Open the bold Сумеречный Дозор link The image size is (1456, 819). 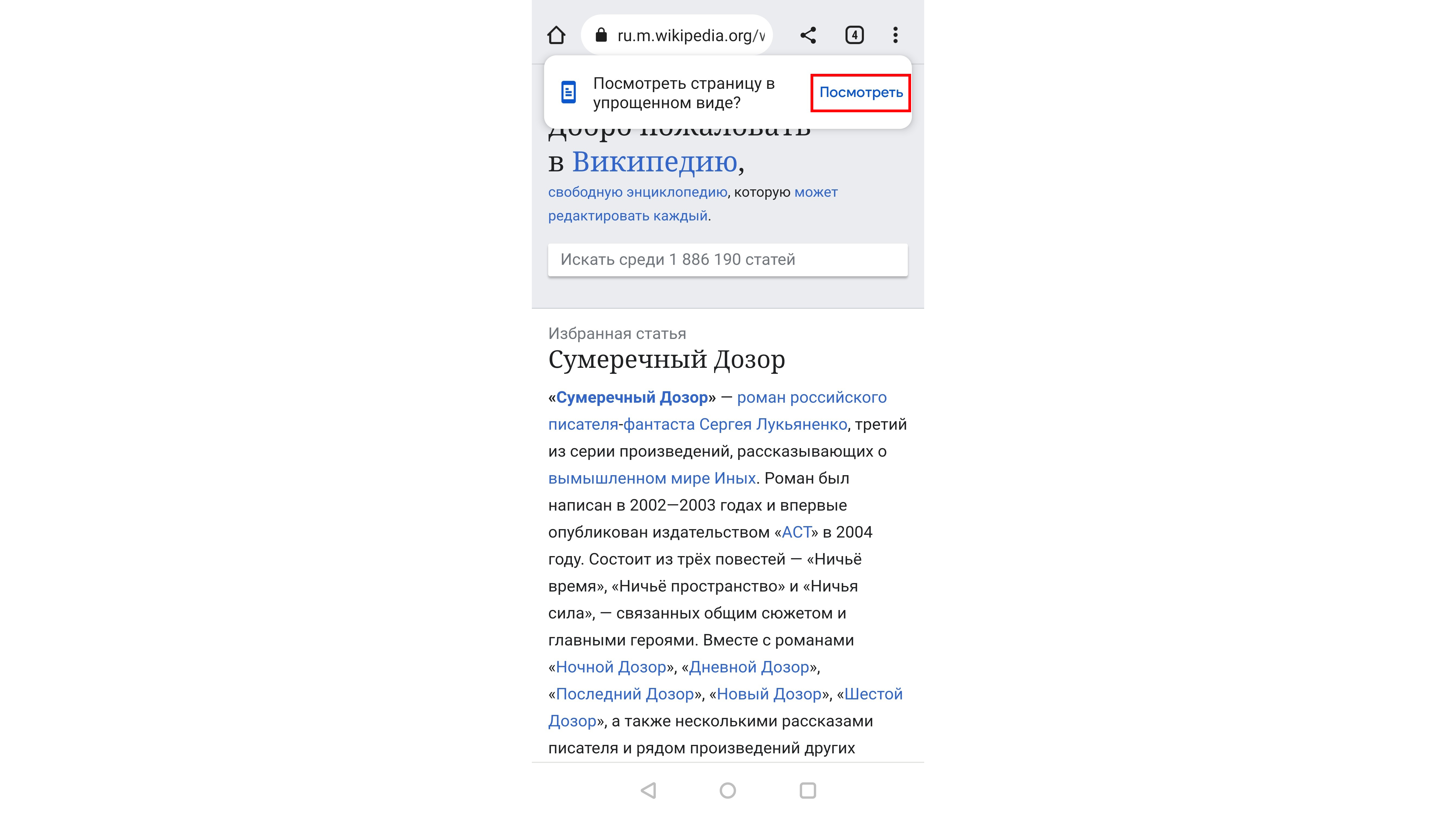[x=632, y=397]
